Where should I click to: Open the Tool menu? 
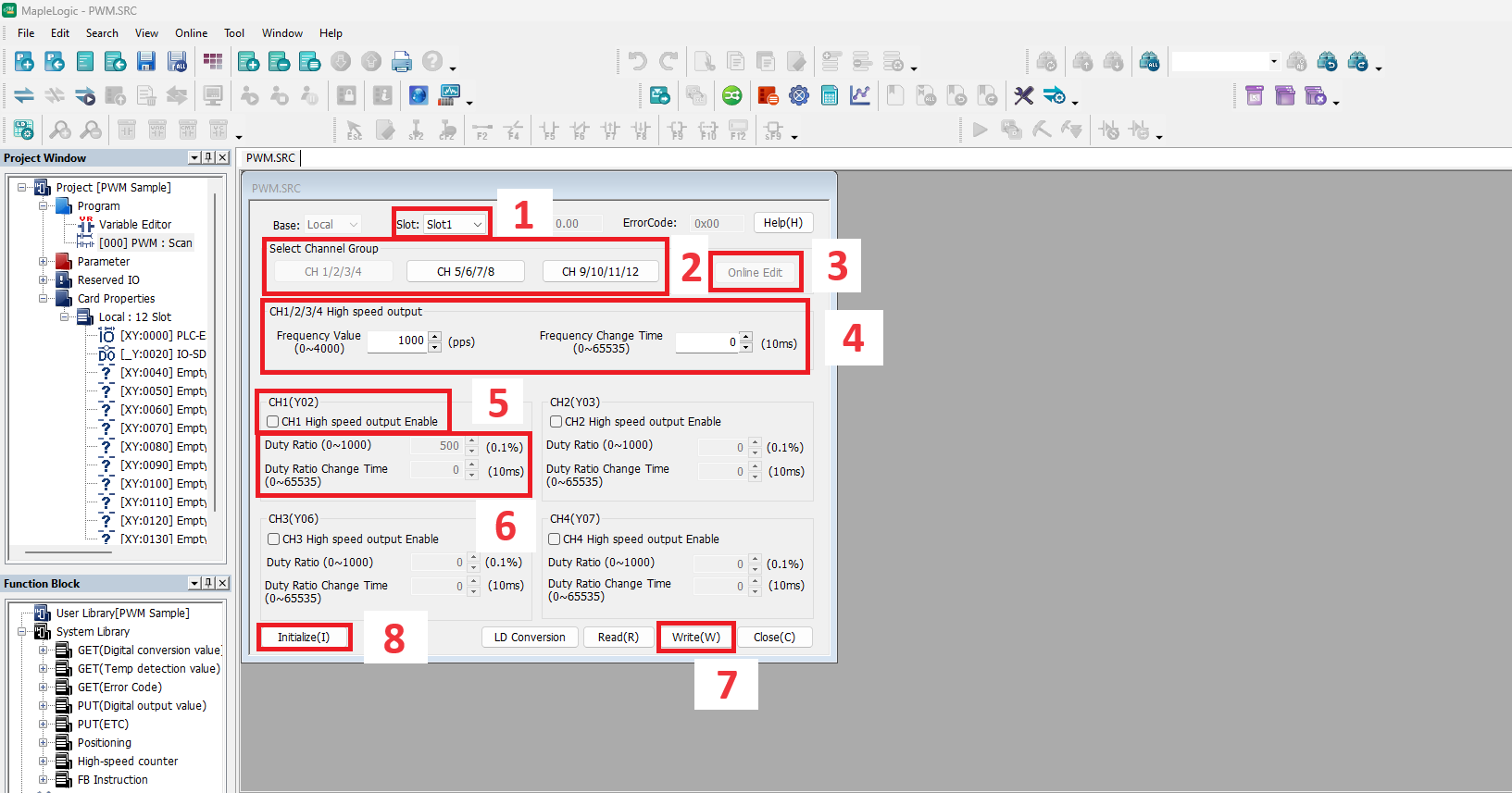(234, 33)
